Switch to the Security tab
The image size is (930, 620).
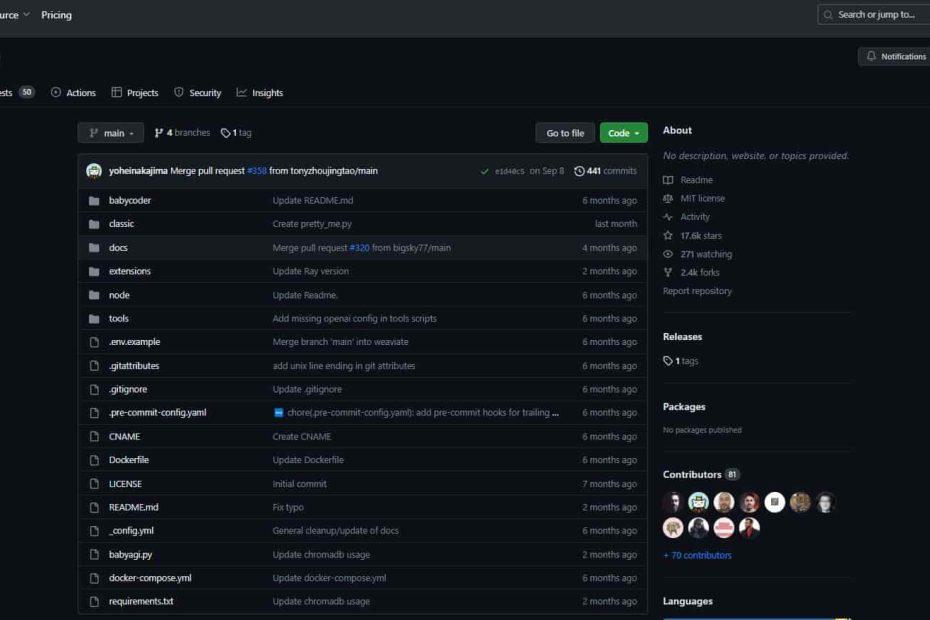coord(198,93)
